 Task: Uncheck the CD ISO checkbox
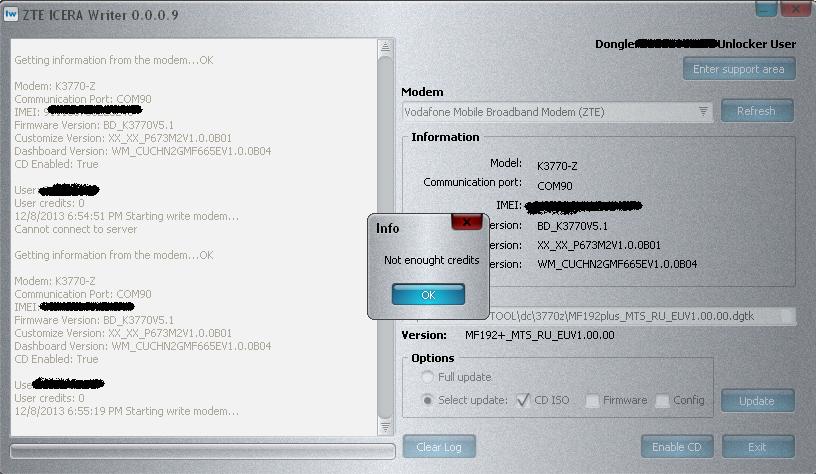click(523, 400)
